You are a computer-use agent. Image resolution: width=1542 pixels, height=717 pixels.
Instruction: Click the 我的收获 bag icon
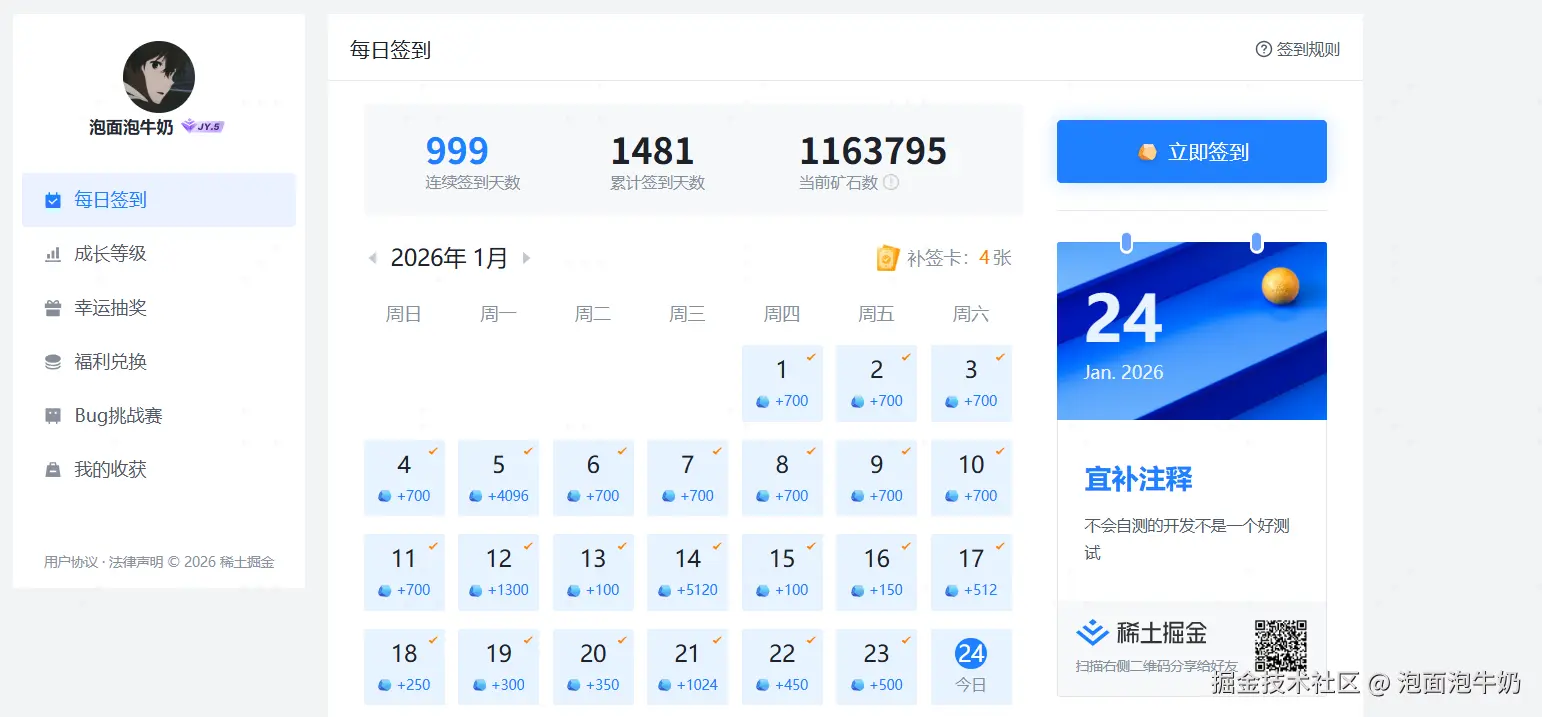click(53, 470)
